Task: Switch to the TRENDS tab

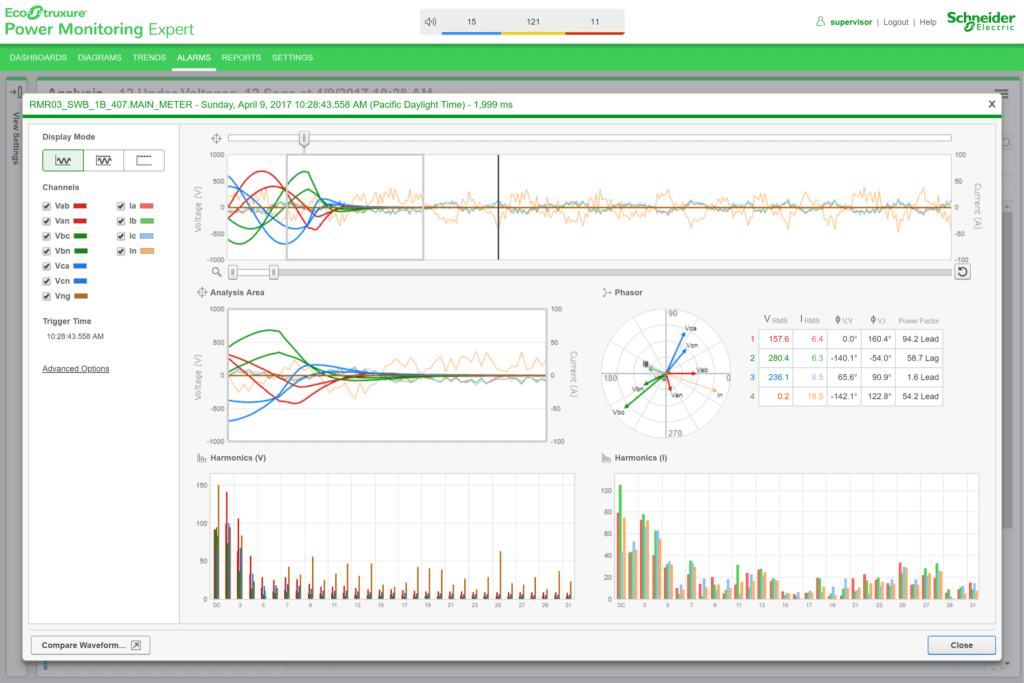Action: [x=149, y=57]
